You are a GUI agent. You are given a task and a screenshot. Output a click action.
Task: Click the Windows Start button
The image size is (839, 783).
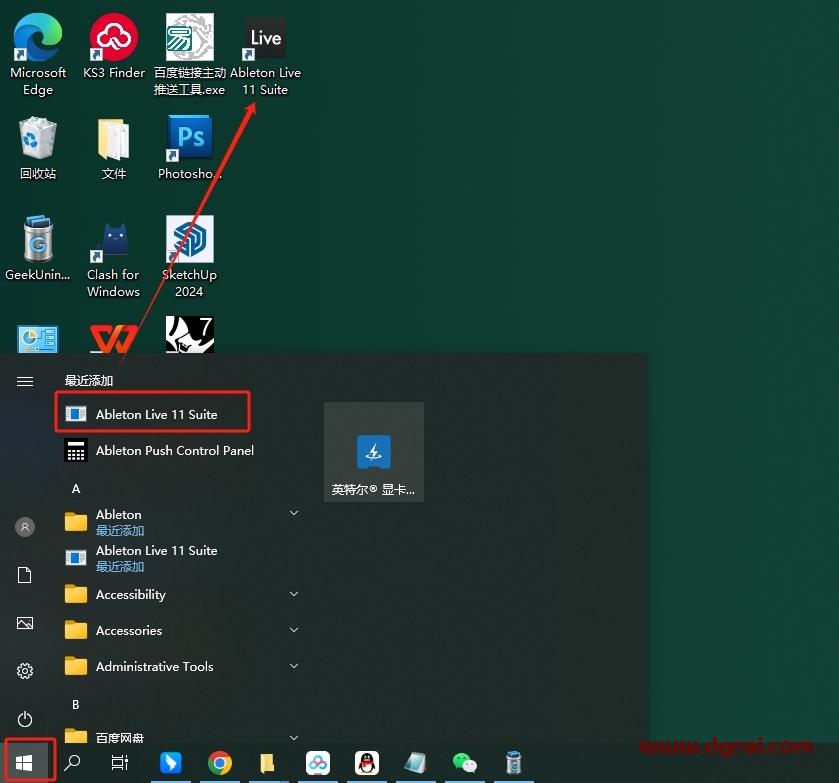pos(24,762)
